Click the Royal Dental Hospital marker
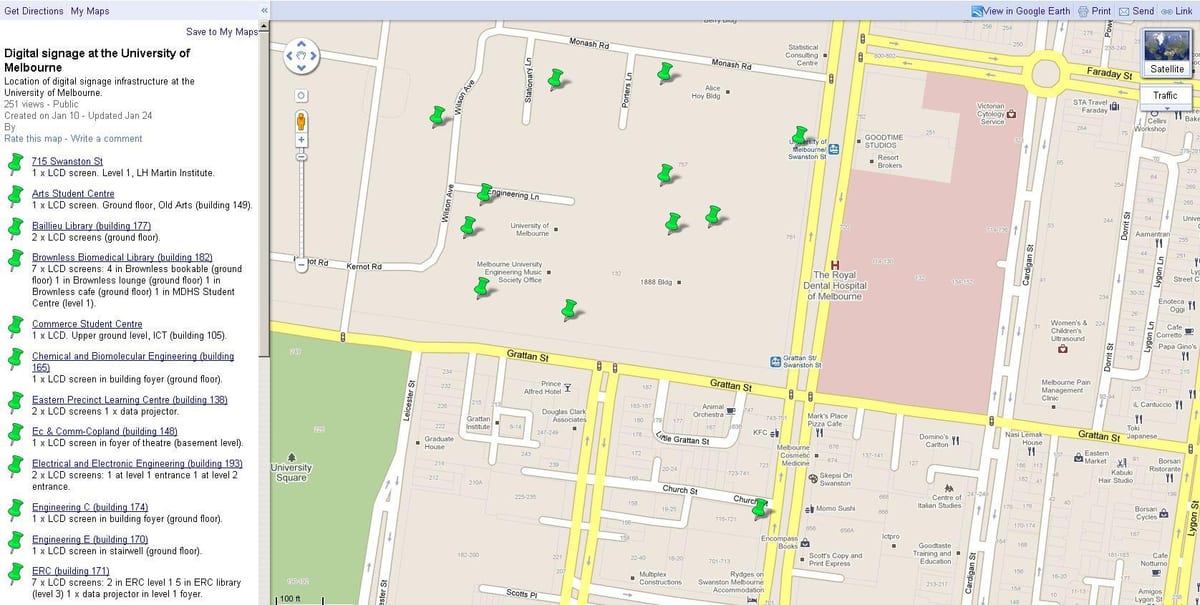Screen dimensions: 1200x605 (834, 264)
